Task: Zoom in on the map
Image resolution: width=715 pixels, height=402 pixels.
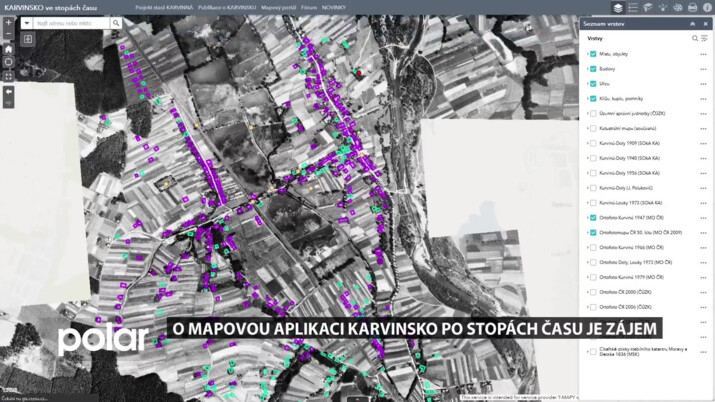Action: click(9, 21)
